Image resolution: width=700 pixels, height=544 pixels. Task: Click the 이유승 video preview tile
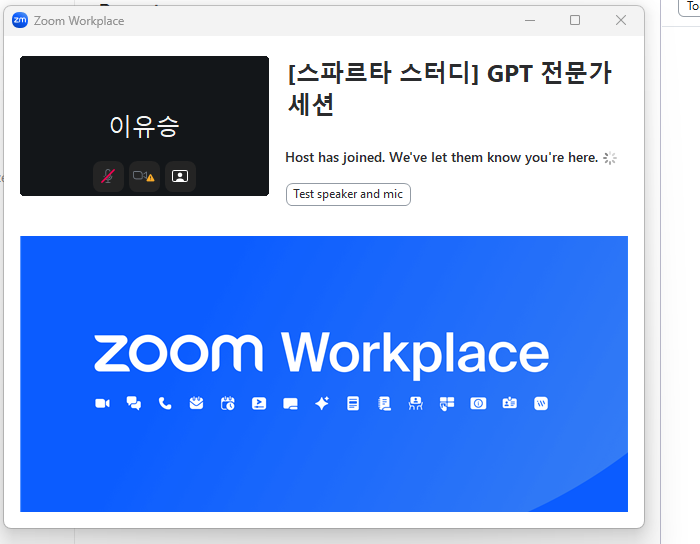point(144,126)
